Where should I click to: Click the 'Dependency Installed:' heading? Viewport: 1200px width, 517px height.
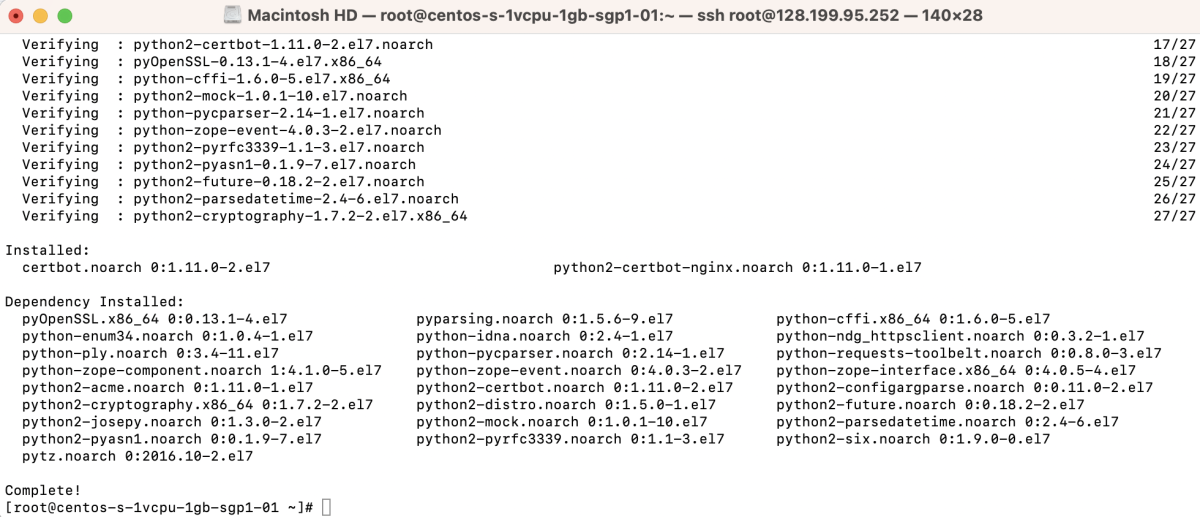tap(94, 302)
